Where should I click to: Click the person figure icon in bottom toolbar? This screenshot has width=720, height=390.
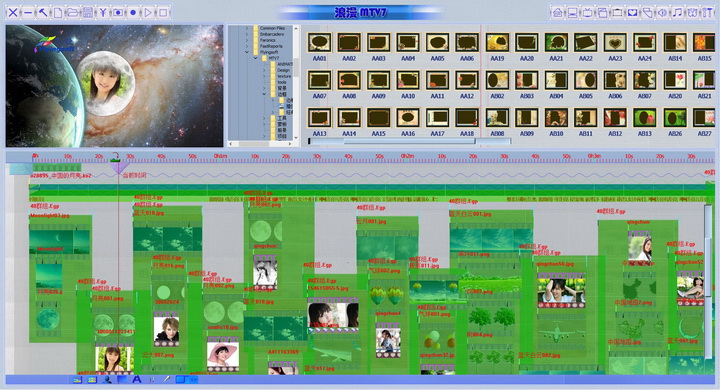coord(107,379)
